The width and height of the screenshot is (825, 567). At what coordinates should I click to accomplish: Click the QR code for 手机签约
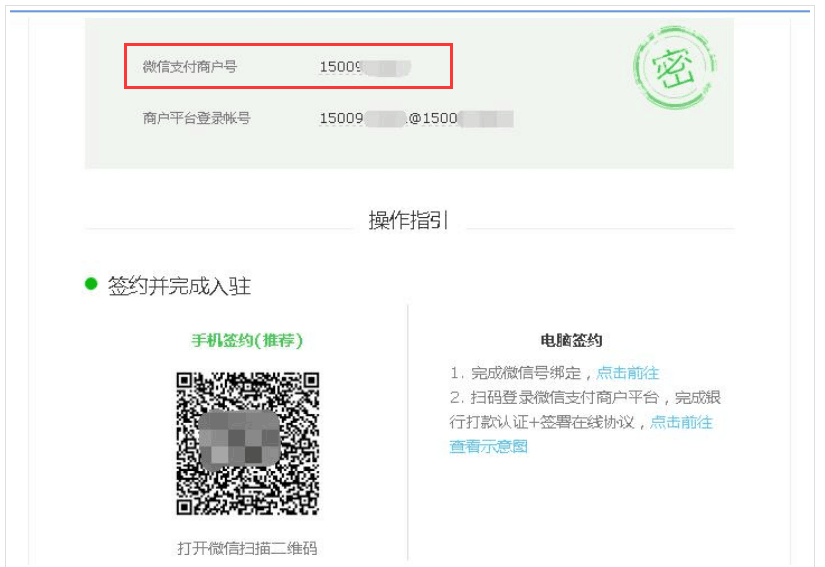click(x=248, y=444)
